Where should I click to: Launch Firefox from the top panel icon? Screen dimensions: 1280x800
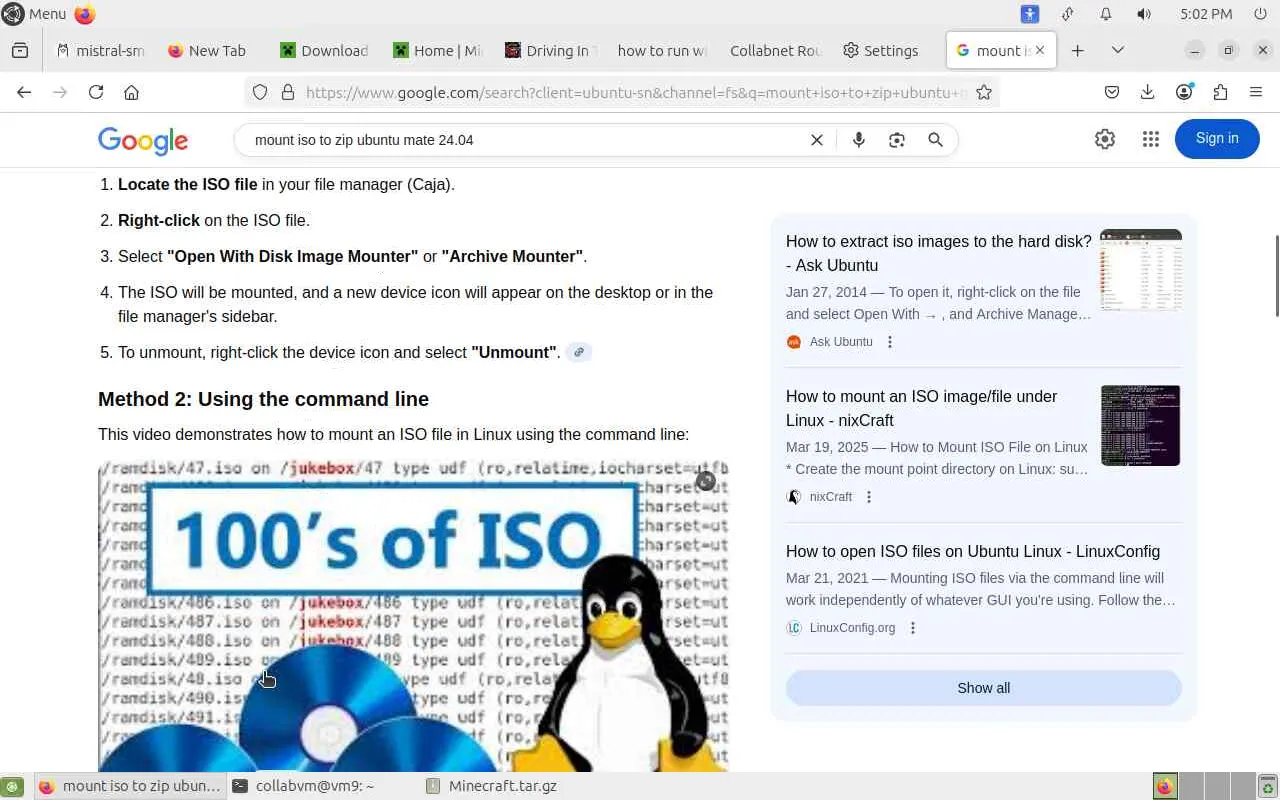coord(85,14)
